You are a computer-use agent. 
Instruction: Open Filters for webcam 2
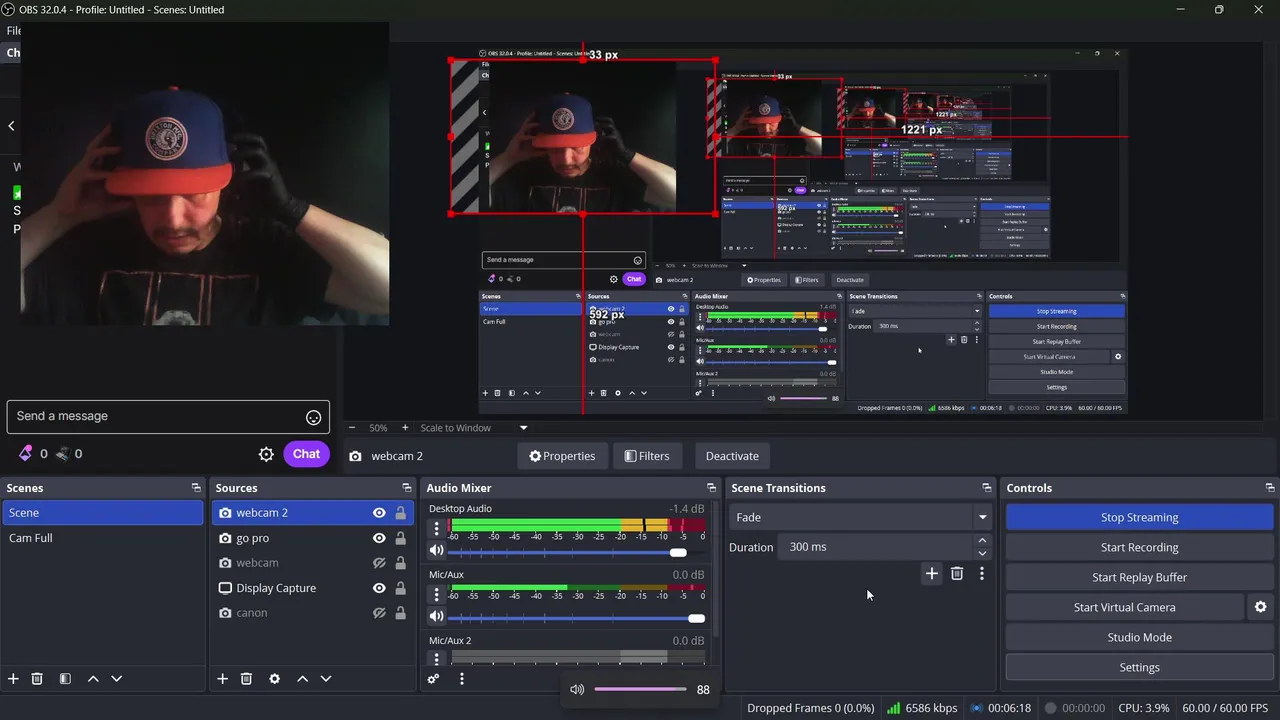647,456
